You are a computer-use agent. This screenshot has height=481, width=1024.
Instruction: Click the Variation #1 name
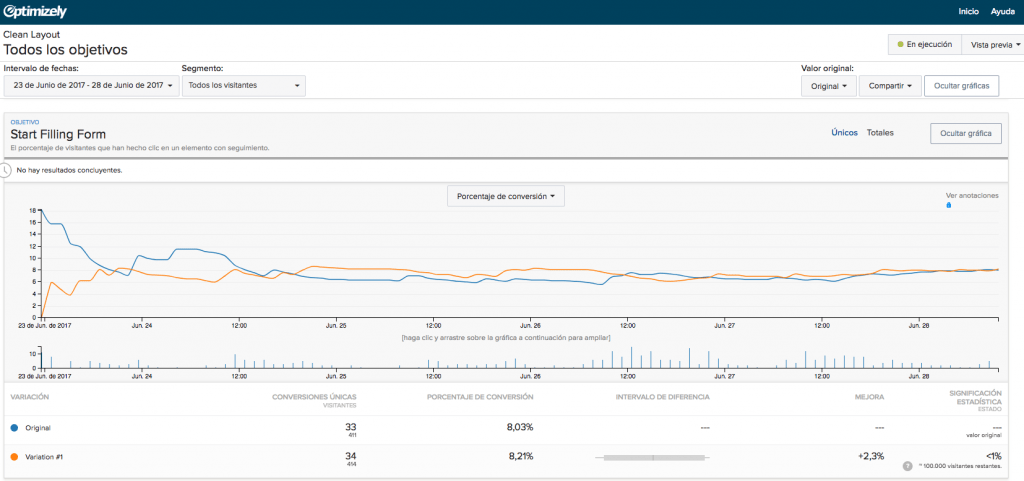(x=44, y=457)
